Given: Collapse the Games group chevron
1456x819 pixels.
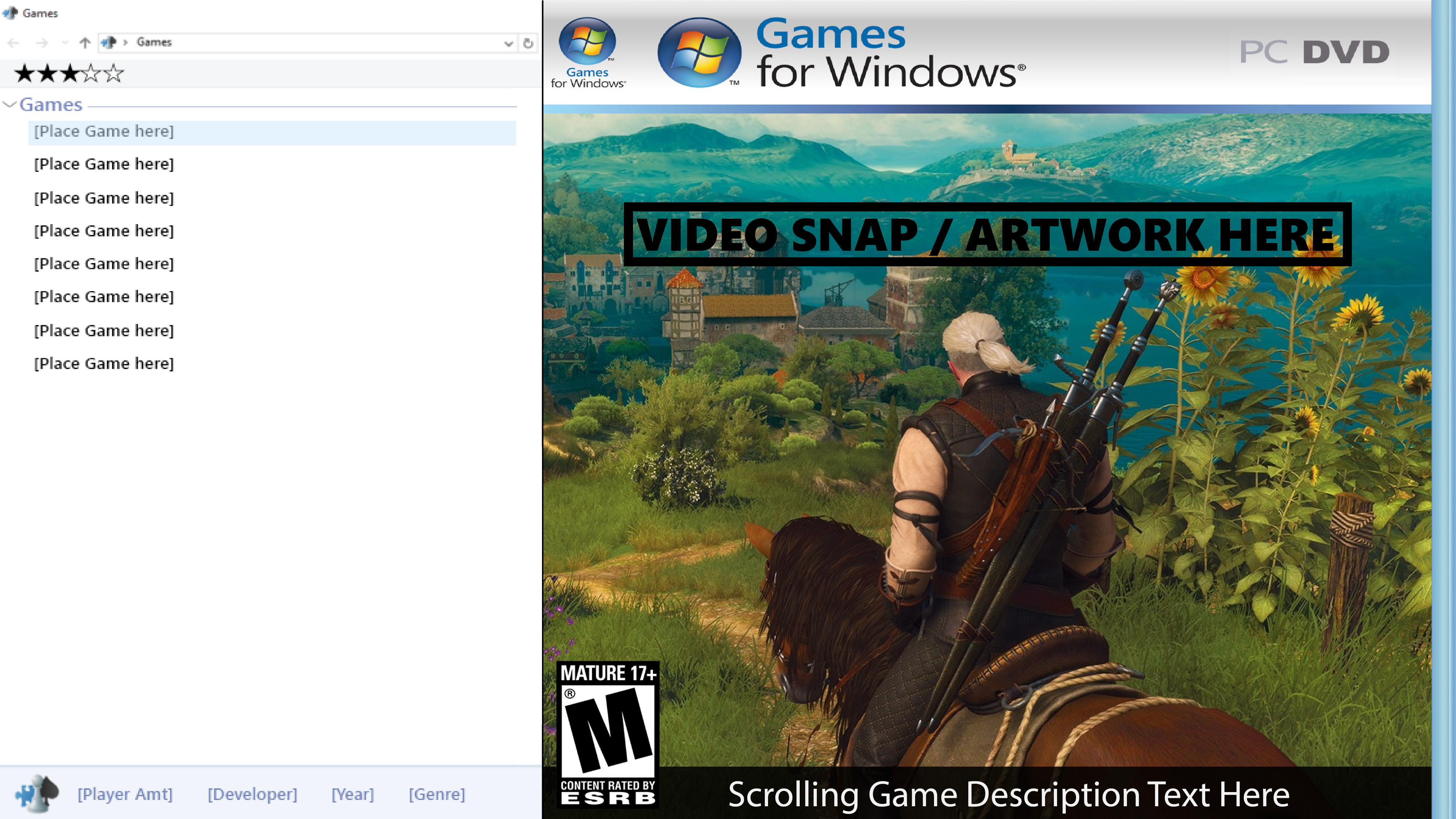Looking at the screenshot, I should (9, 104).
